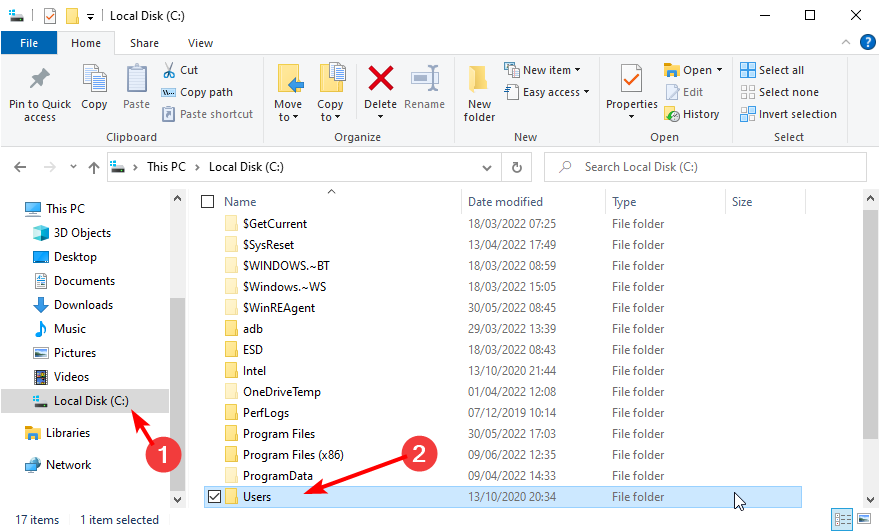
Task: Click the Select all icon
Action: (748, 70)
